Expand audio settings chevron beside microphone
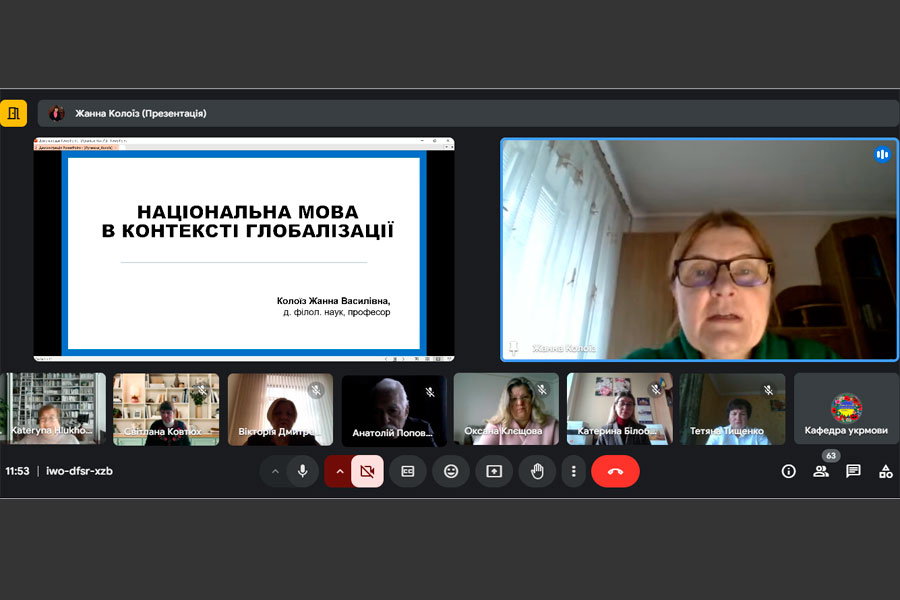The image size is (900, 600). pos(275,471)
